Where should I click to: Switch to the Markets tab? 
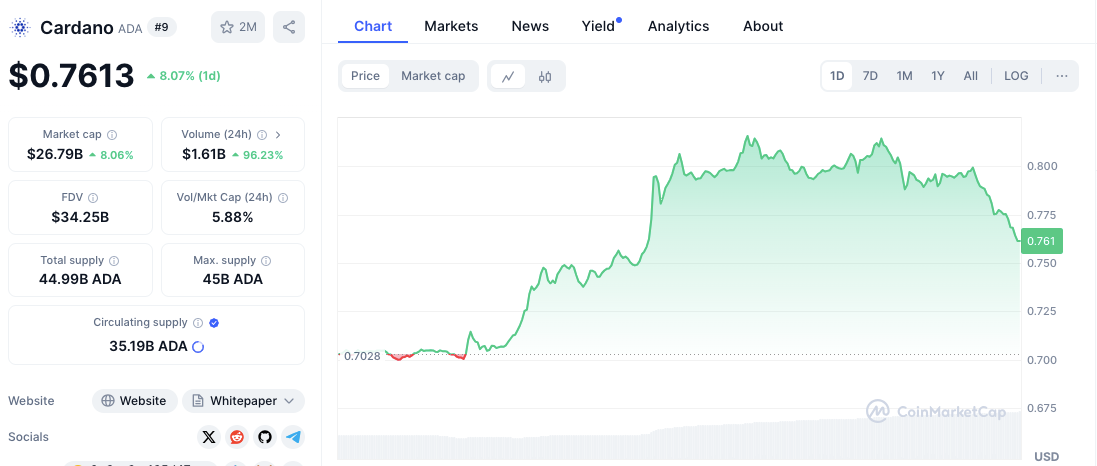[451, 26]
